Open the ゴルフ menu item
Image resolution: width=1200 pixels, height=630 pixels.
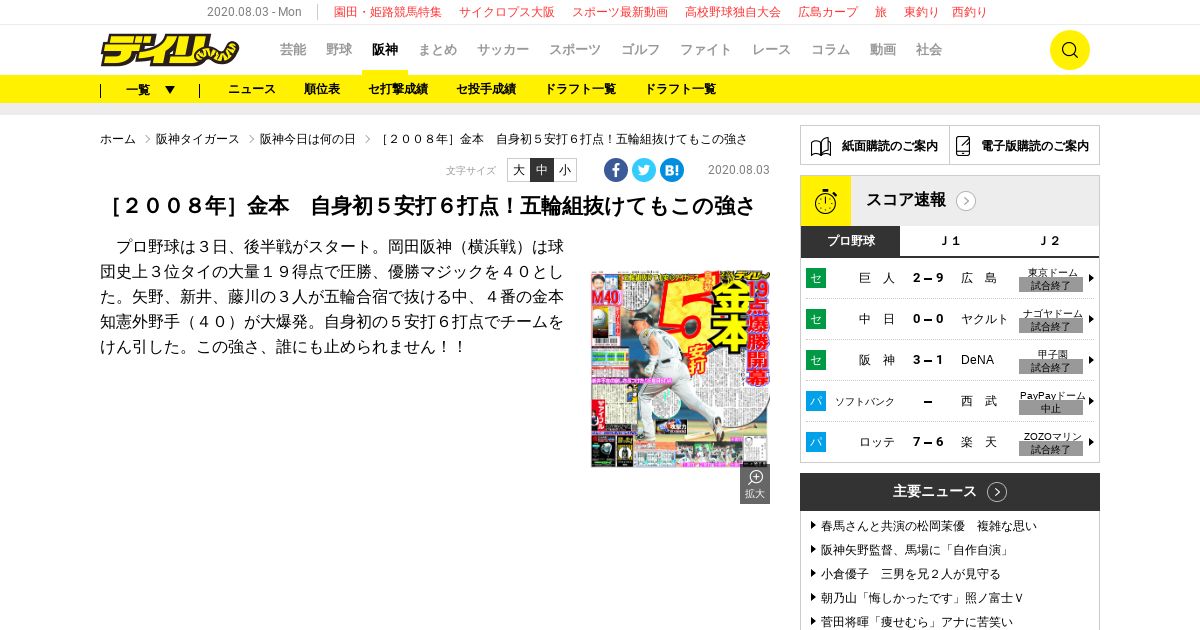[x=640, y=50]
